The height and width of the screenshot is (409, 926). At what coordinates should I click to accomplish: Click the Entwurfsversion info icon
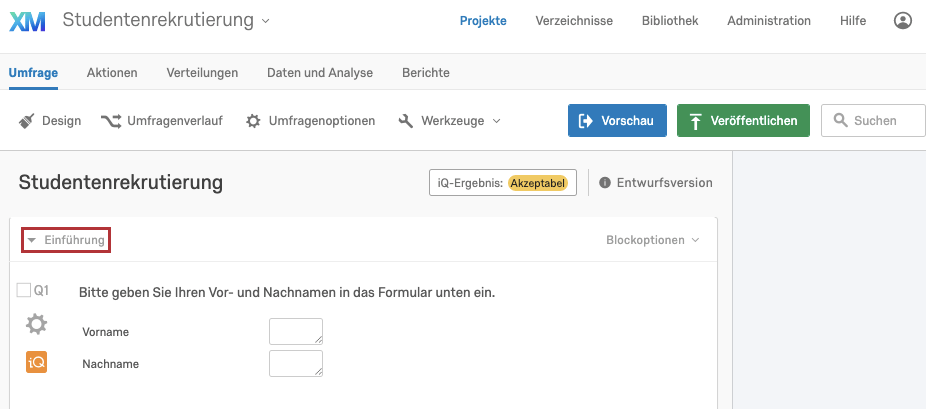coord(605,183)
